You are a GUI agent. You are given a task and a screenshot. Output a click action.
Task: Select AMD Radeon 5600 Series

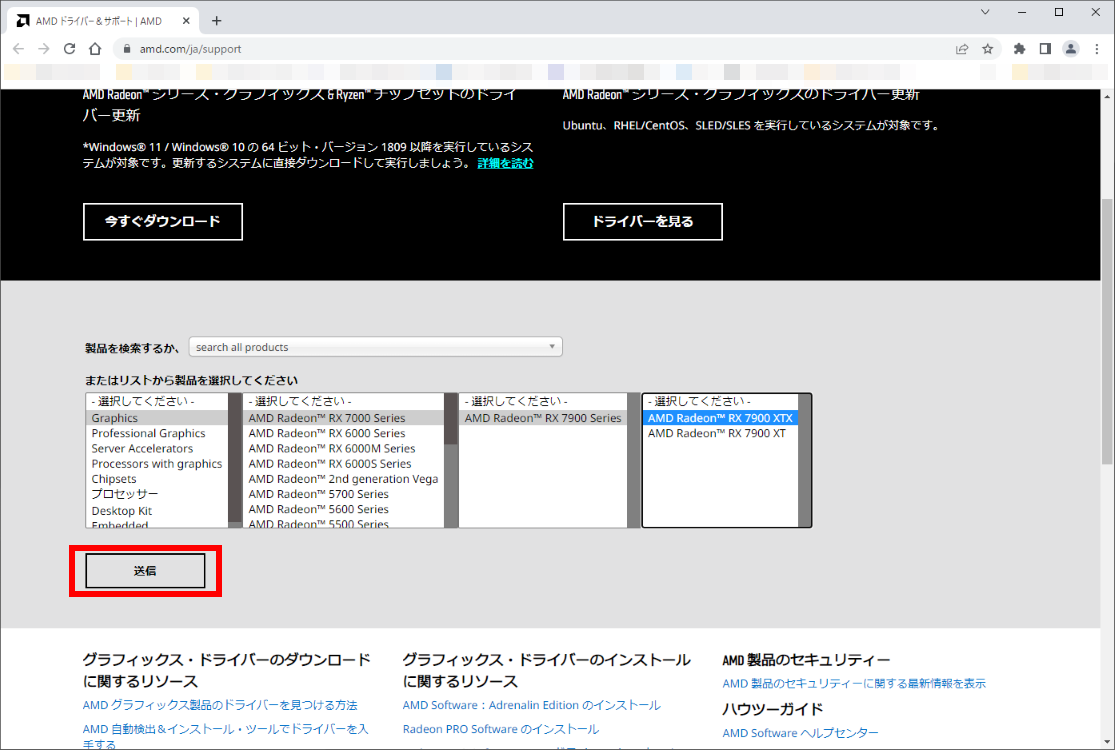[343, 509]
